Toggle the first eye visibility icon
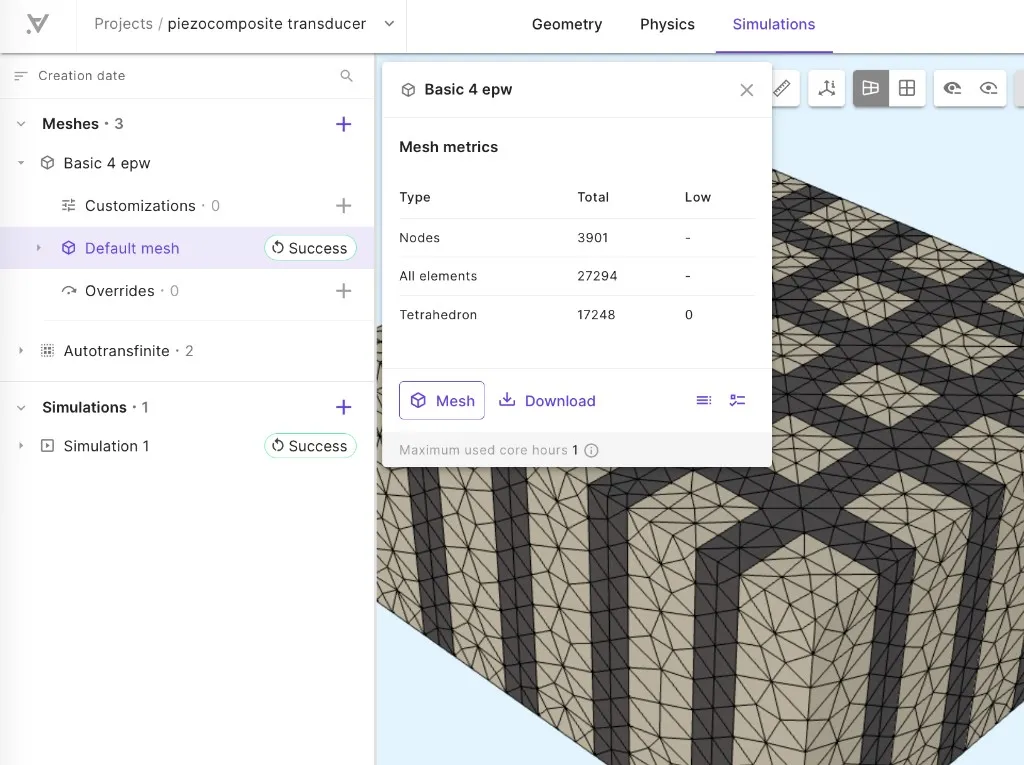 (952, 88)
